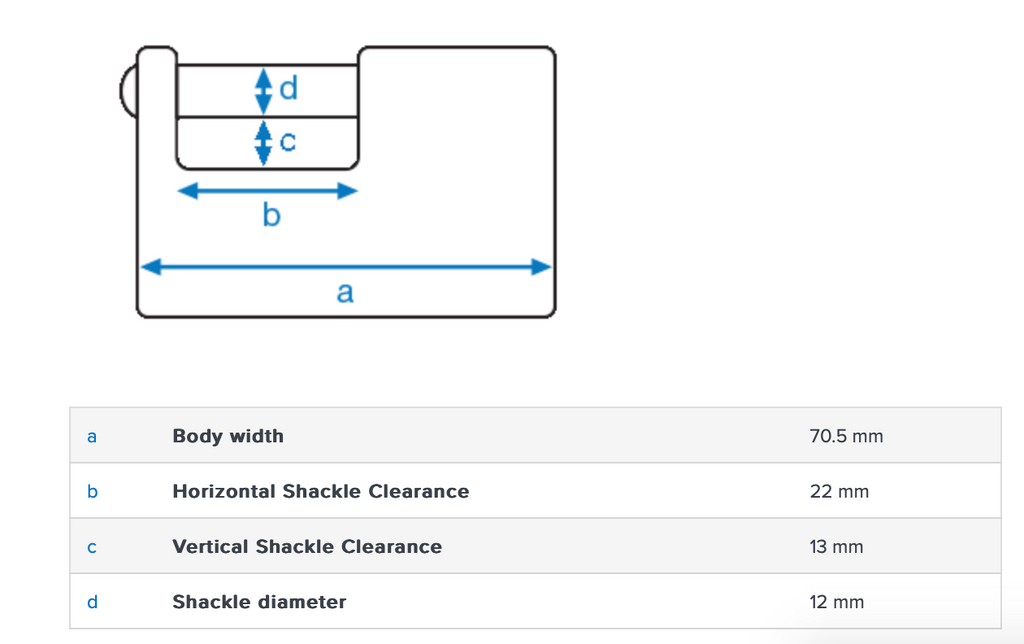This screenshot has width=1024, height=644.
Task: Click the blue letter b in the table
Action: pos(92,491)
